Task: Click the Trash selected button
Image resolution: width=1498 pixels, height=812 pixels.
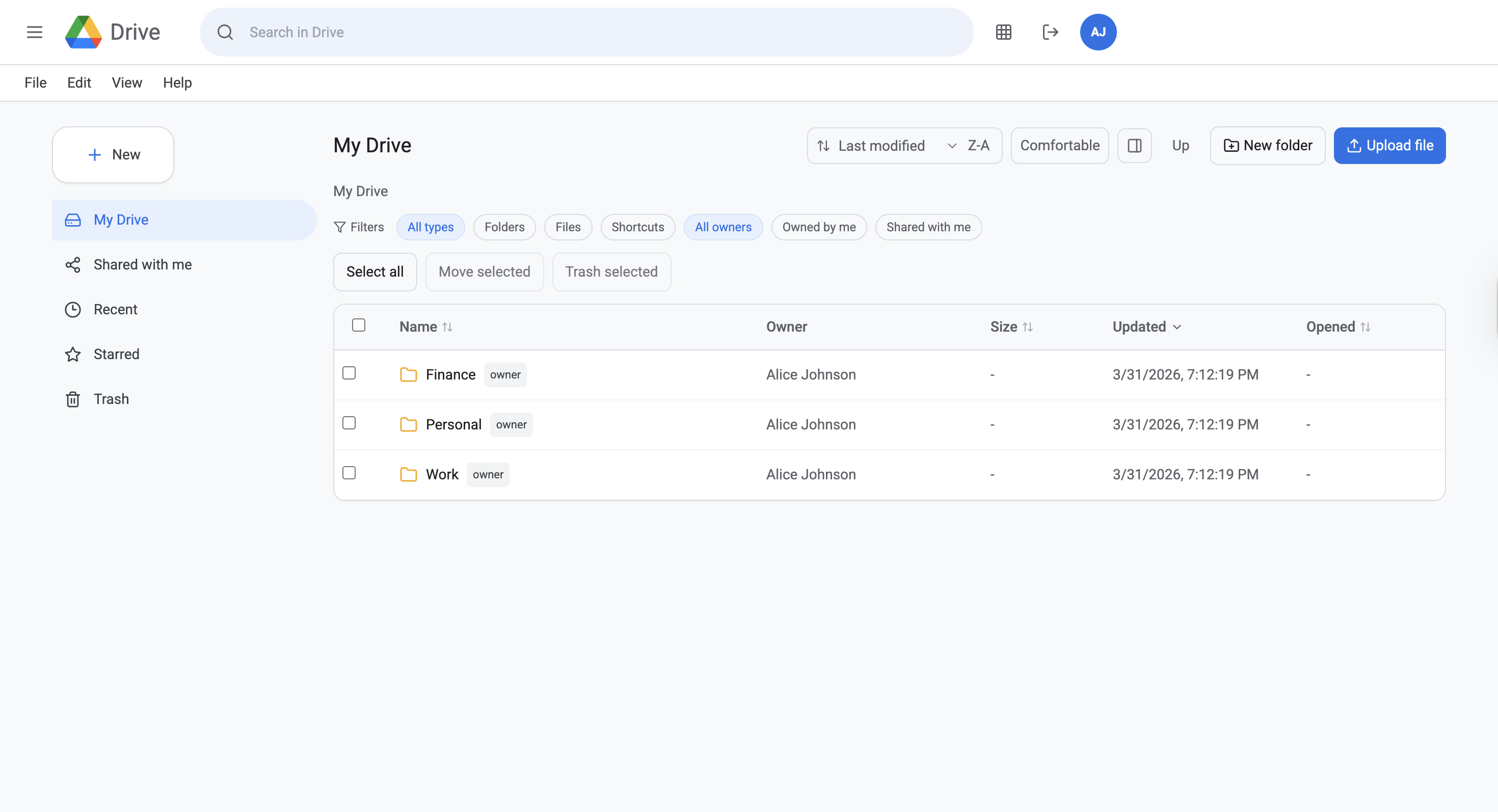Action: (x=611, y=272)
